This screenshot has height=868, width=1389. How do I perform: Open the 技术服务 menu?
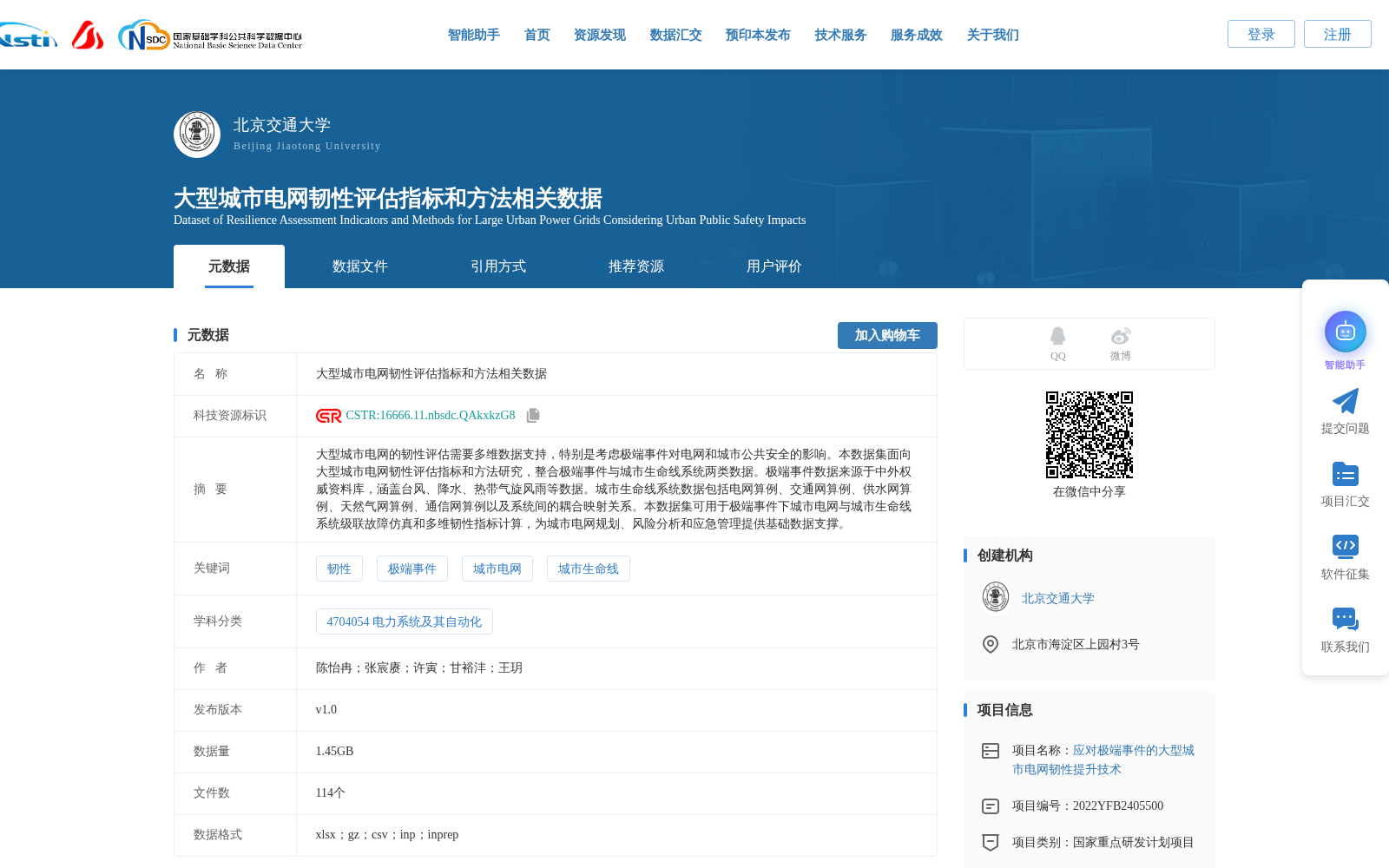tap(841, 35)
